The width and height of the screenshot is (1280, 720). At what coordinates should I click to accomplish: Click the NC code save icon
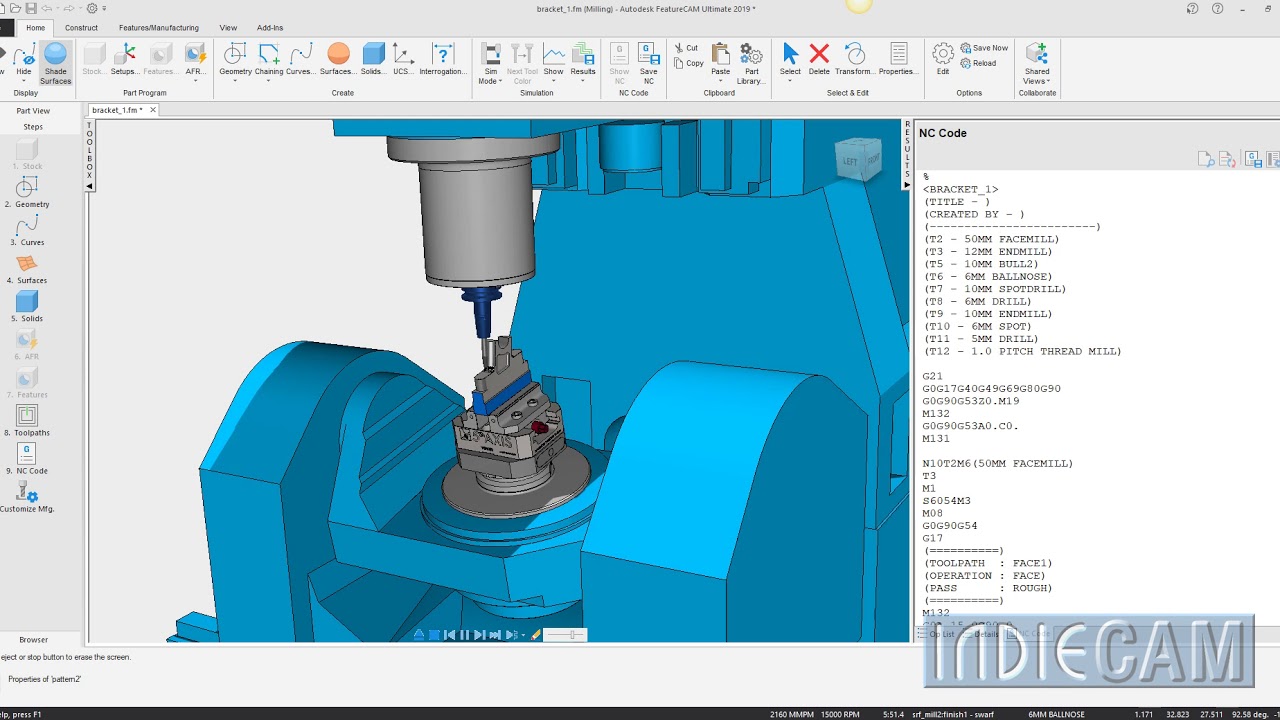(1252, 159)
